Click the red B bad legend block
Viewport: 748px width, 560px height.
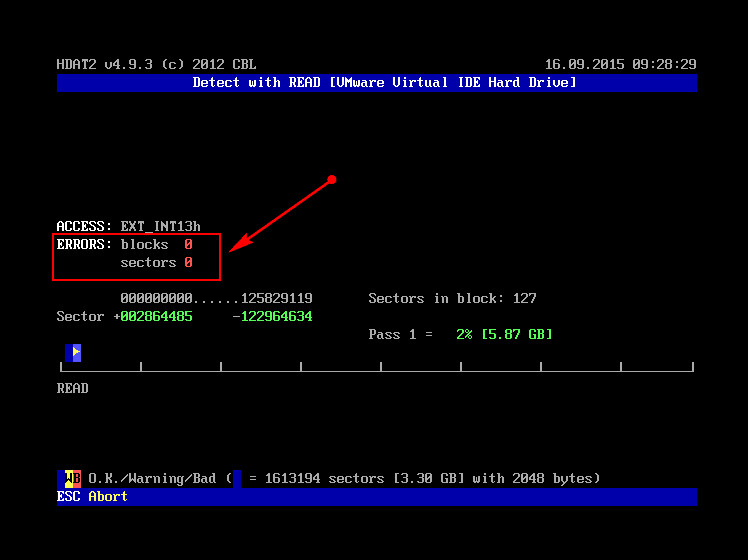[x=77, y=478]
